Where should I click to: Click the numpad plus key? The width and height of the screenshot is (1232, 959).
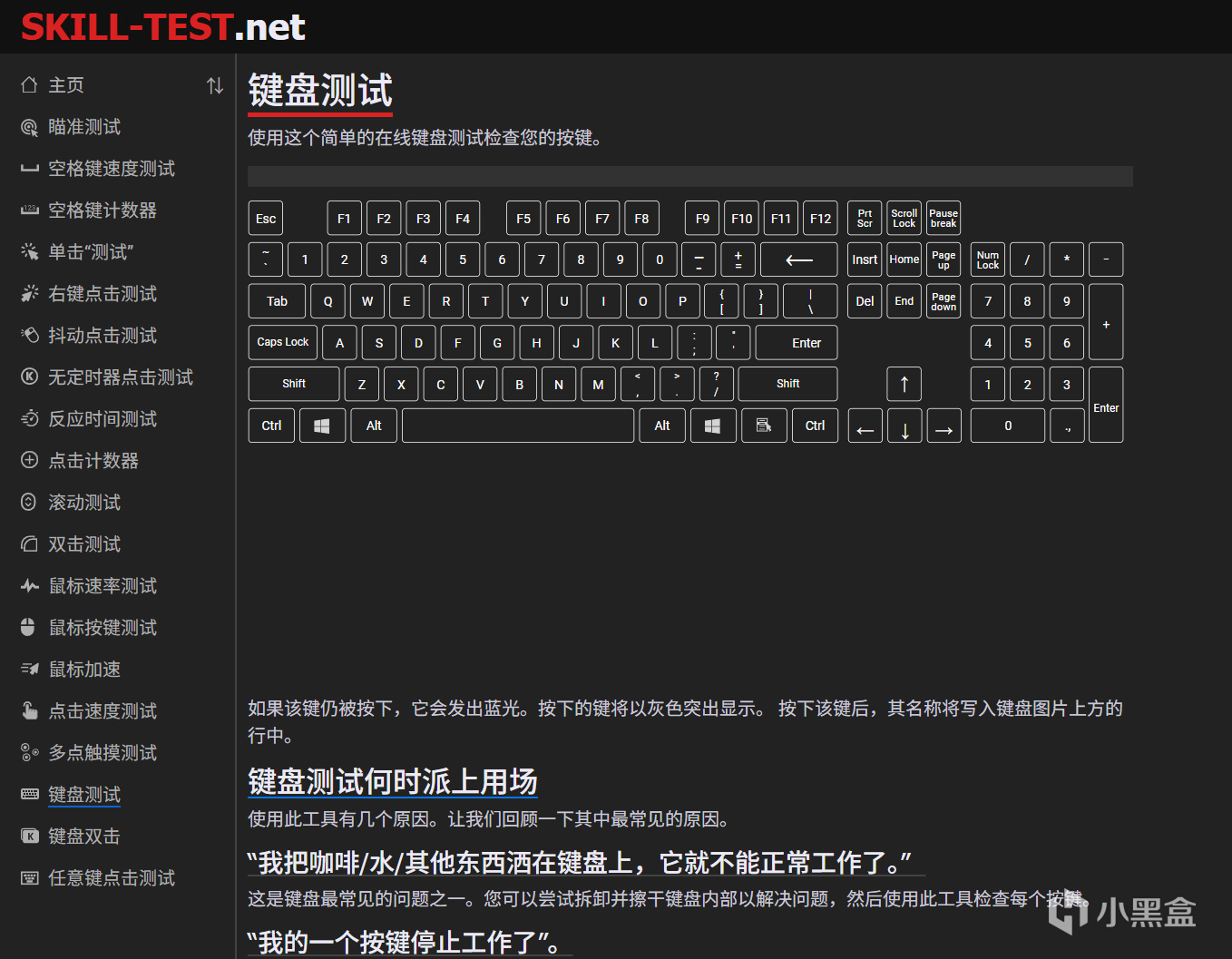(x=1106, y=322)
